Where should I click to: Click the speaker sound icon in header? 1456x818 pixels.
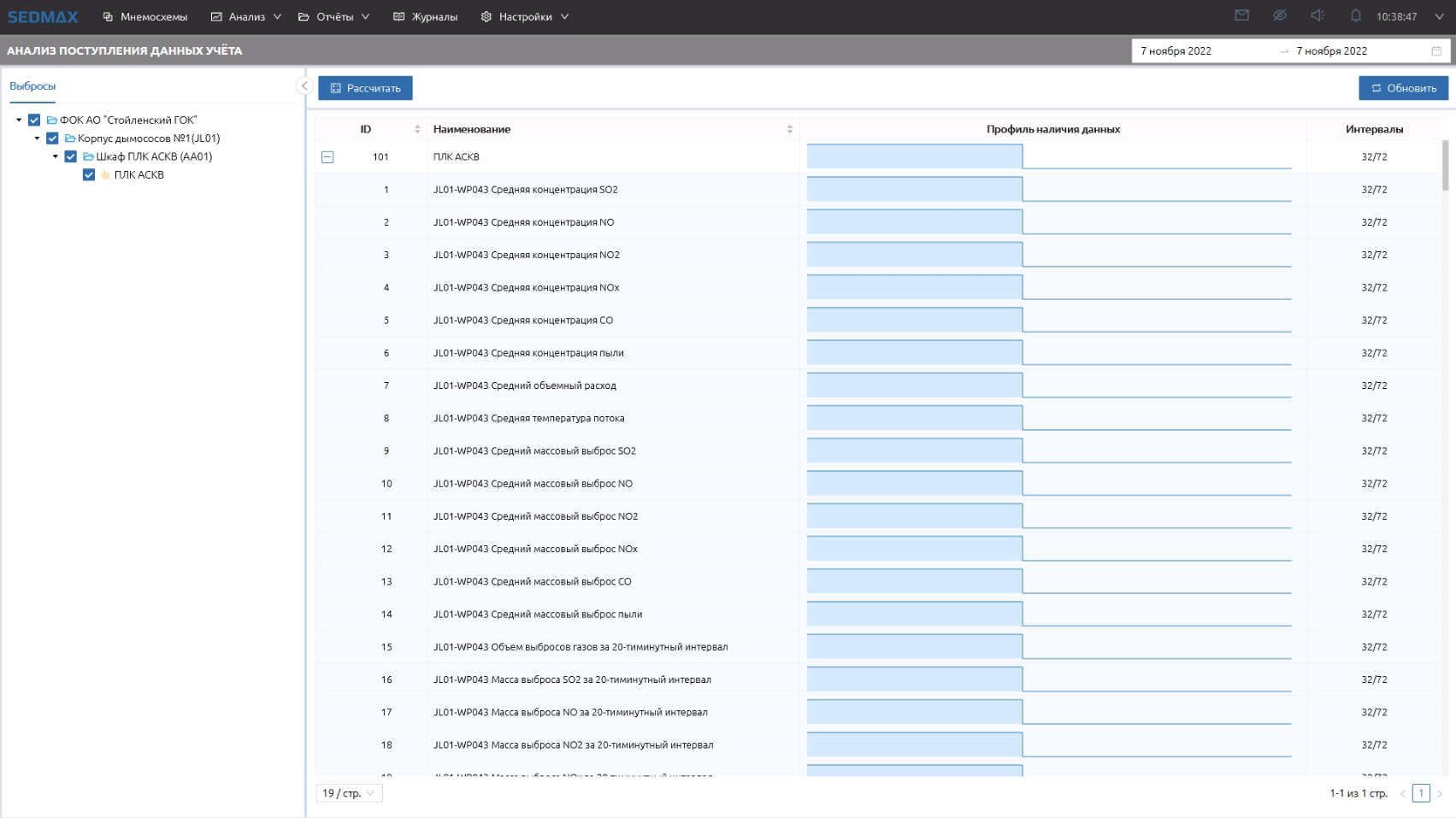[x=1317, y=15]
